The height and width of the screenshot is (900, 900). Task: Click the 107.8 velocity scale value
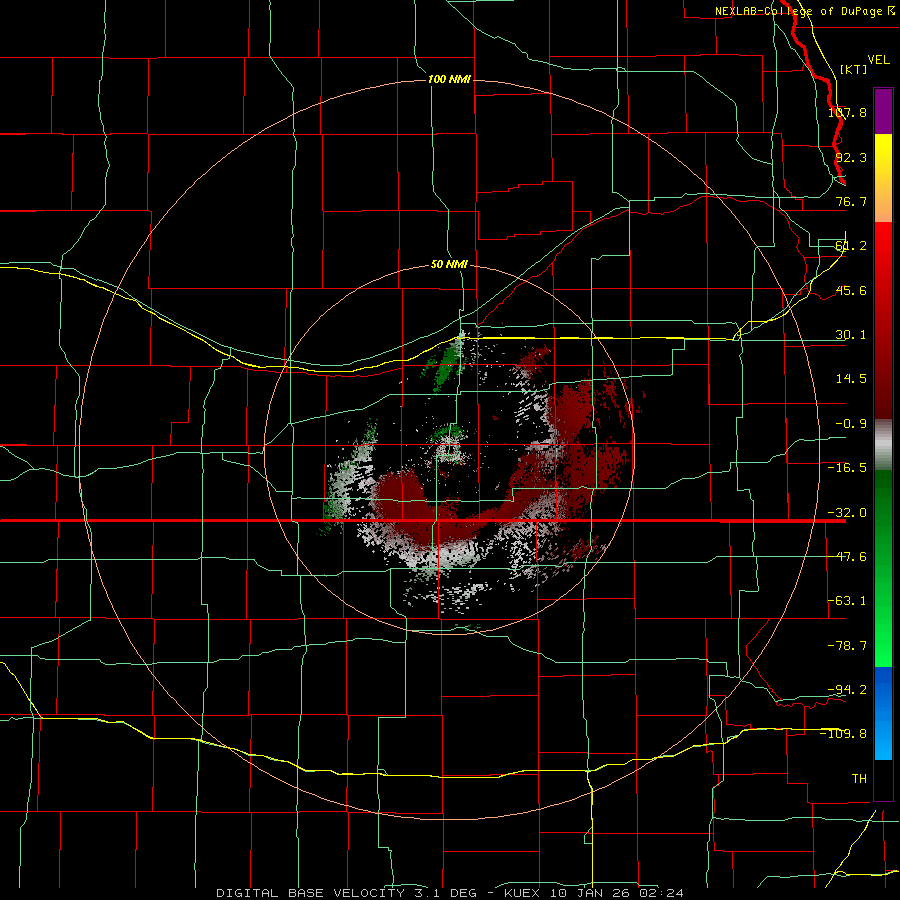(x=847, y=112)
